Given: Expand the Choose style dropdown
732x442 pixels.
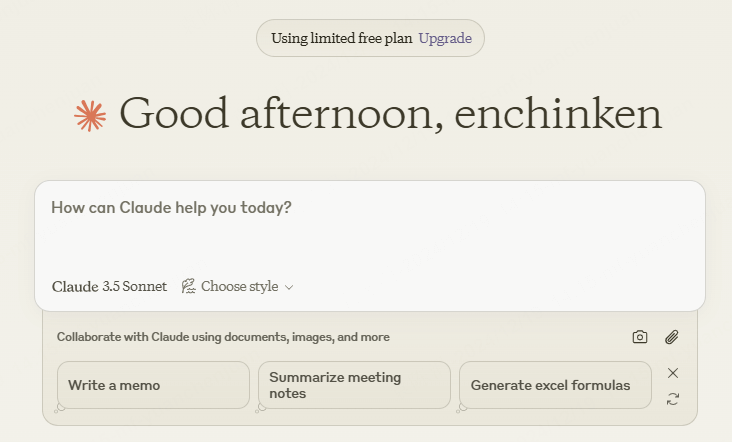Looking at the screenshot, I should click(237, 286).
